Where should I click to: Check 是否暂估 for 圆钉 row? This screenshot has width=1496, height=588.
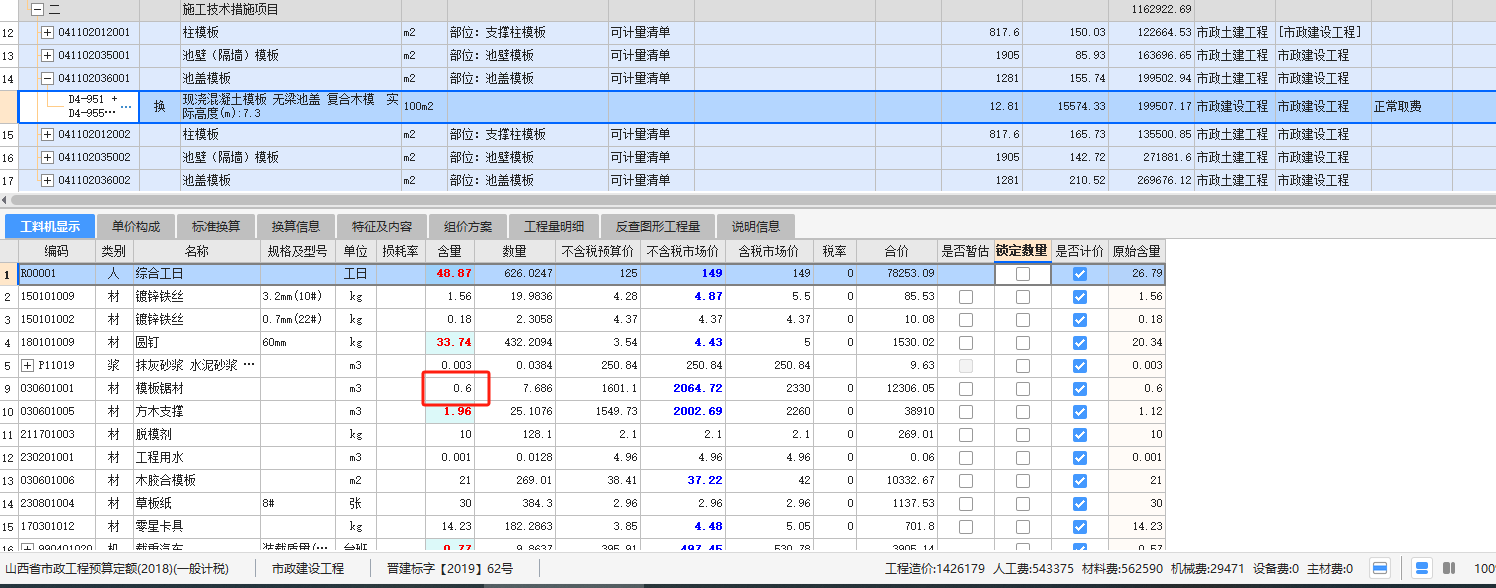966,342
